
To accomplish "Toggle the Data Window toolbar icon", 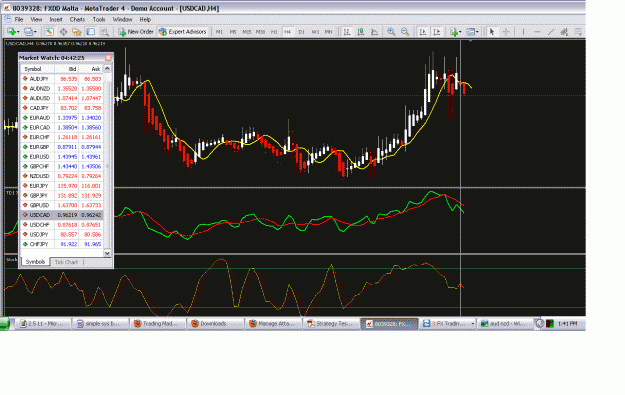I will 63,32.
